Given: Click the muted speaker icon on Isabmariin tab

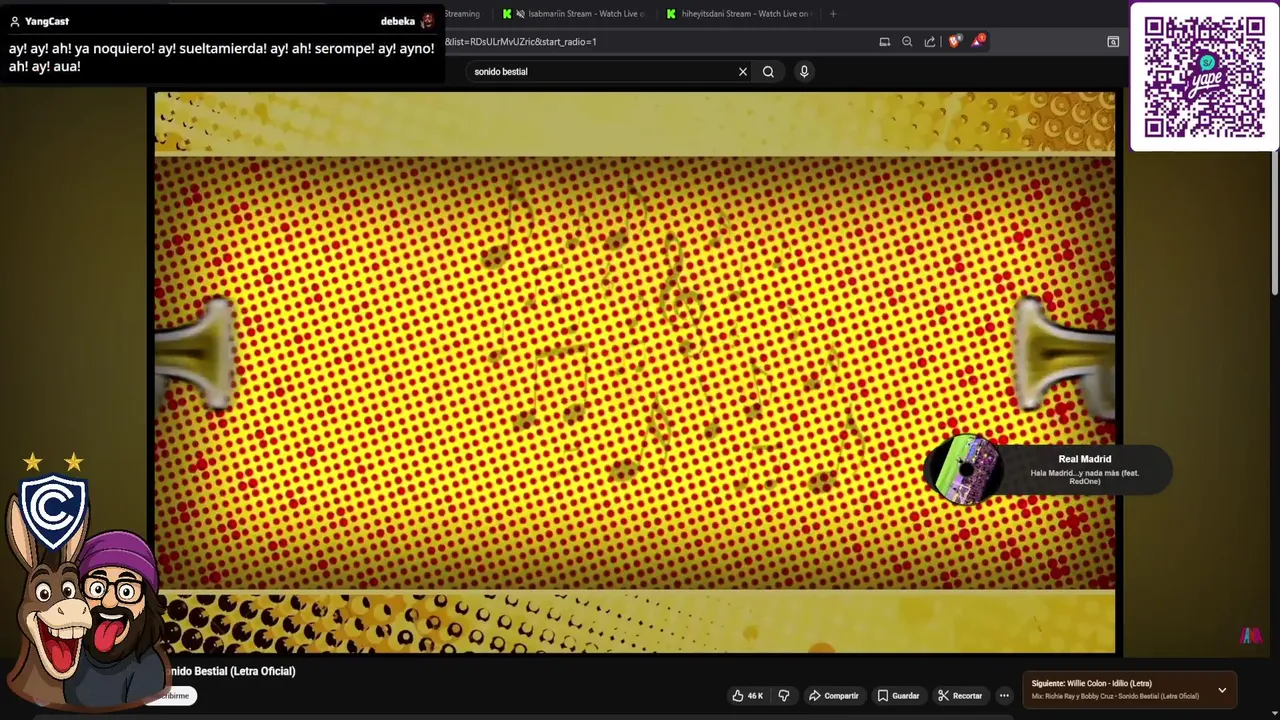Looking at the screenshot, I should coord(520,14).
